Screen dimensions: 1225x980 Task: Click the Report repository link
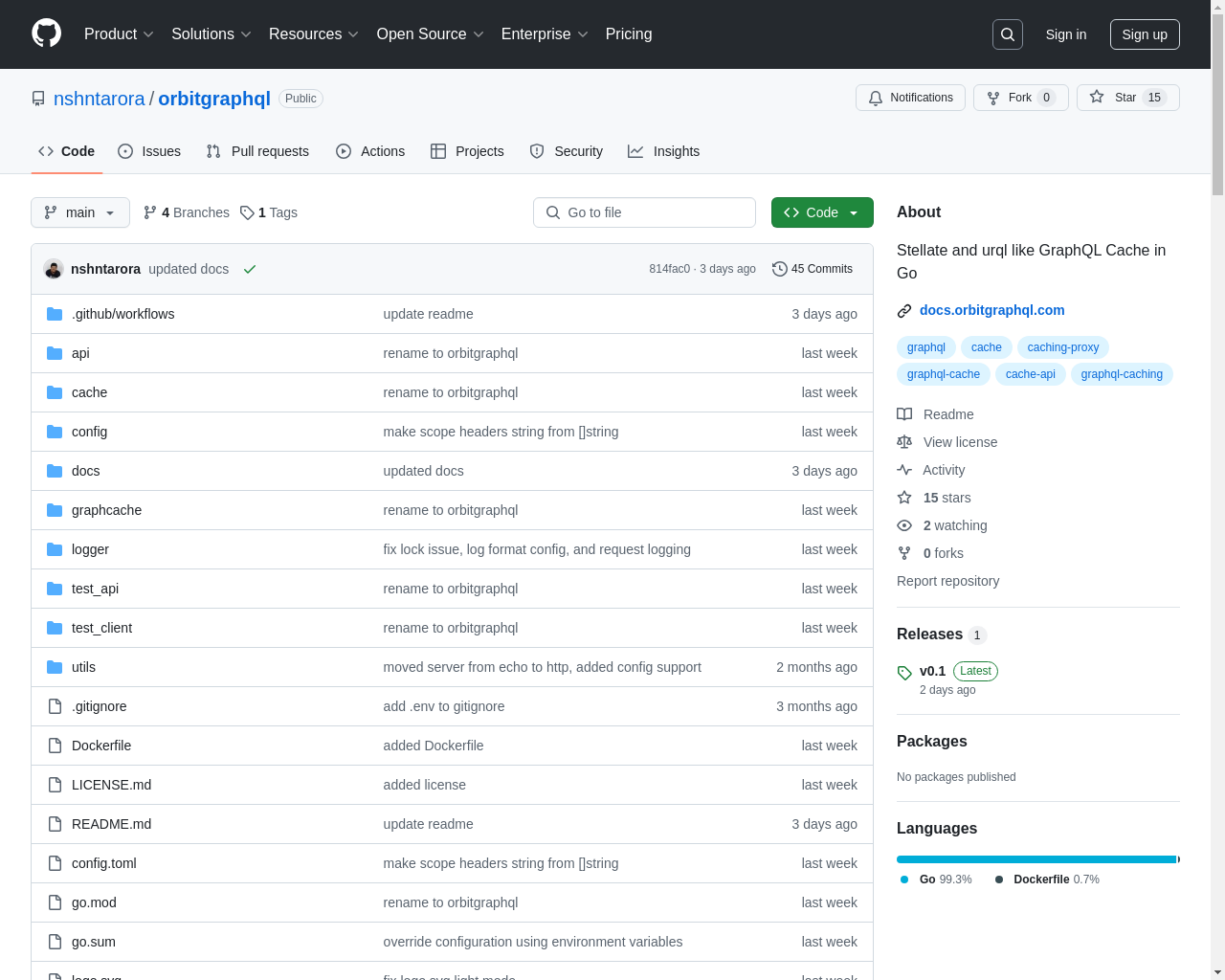(947, 581)
